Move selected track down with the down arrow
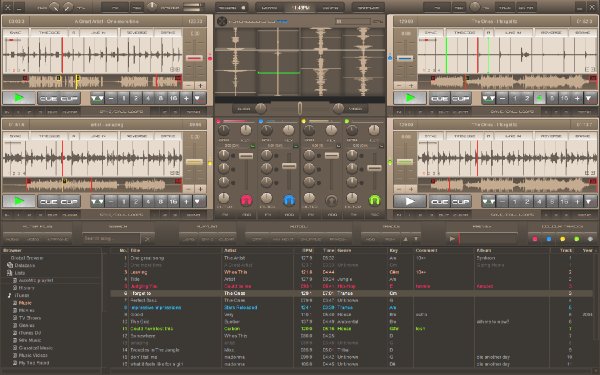600x375 pixels. [416, 239]
